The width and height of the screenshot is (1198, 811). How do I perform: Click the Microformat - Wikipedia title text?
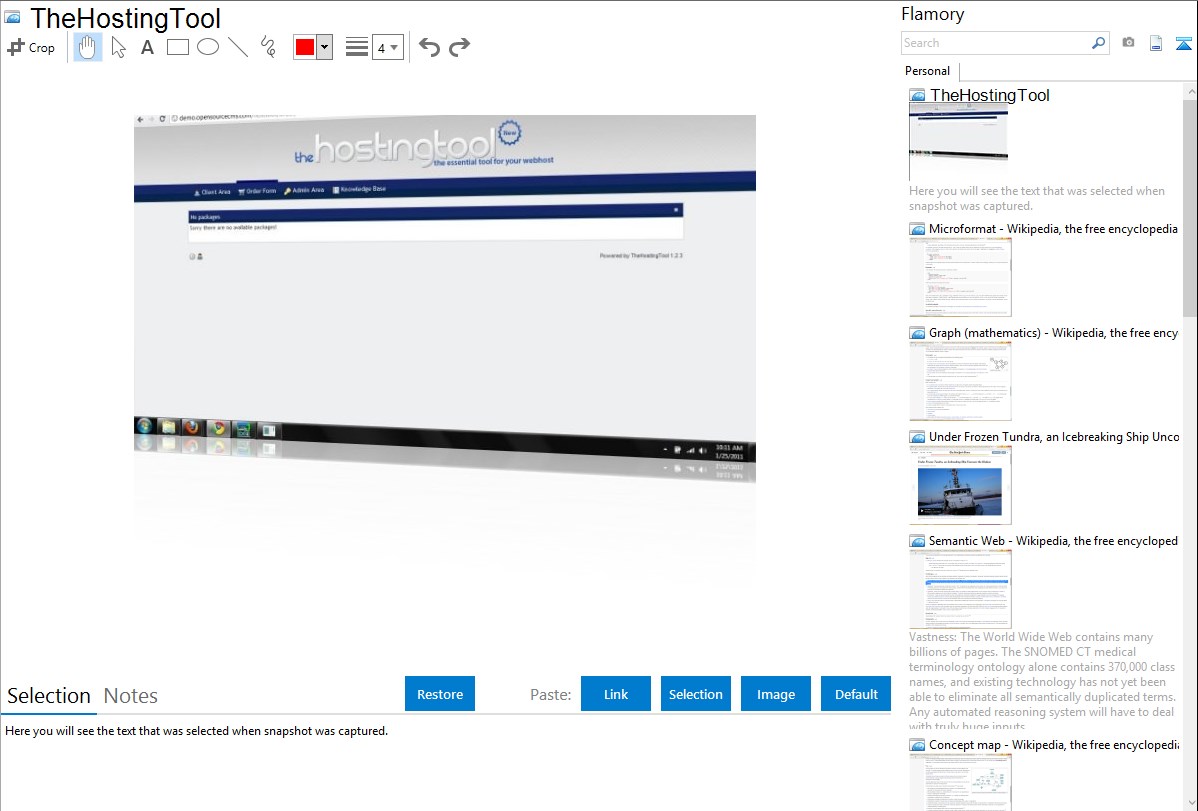click(x=1053, y=229)
